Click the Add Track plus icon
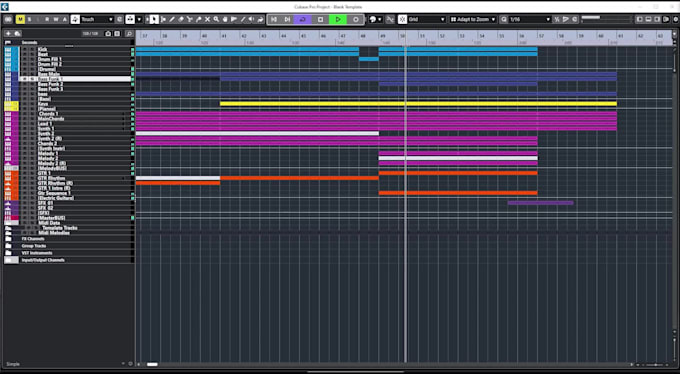The height and width of the screenshot is (374, 680). point(8,33)
